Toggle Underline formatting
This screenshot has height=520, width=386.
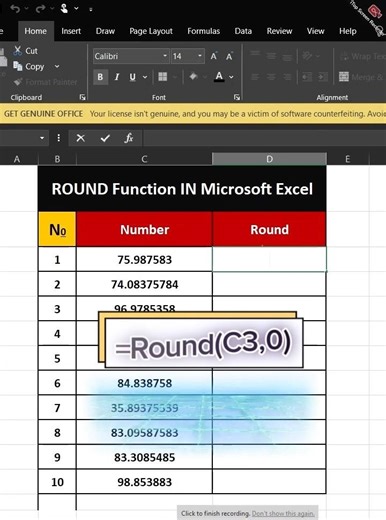point(132,77)
